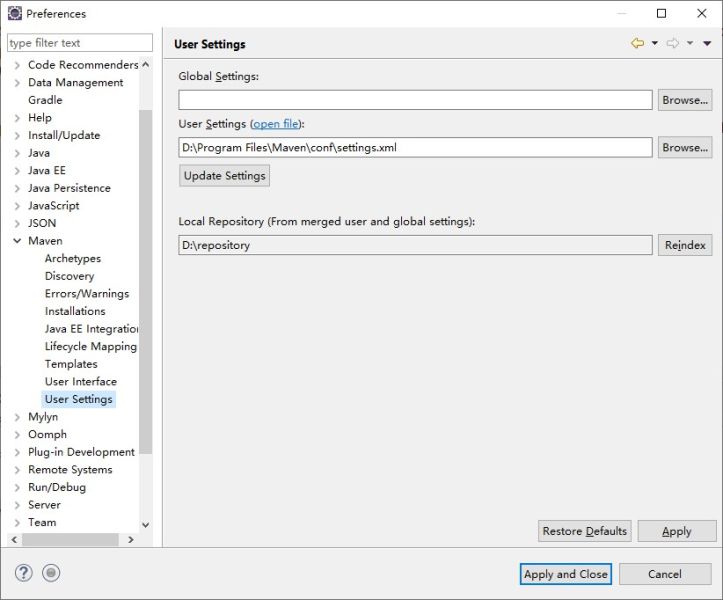The width and height of the screenshot is (723, 600).
Task: Click the back navigation arrow icon
Action: pyautogui.click(x=637, y=43)
